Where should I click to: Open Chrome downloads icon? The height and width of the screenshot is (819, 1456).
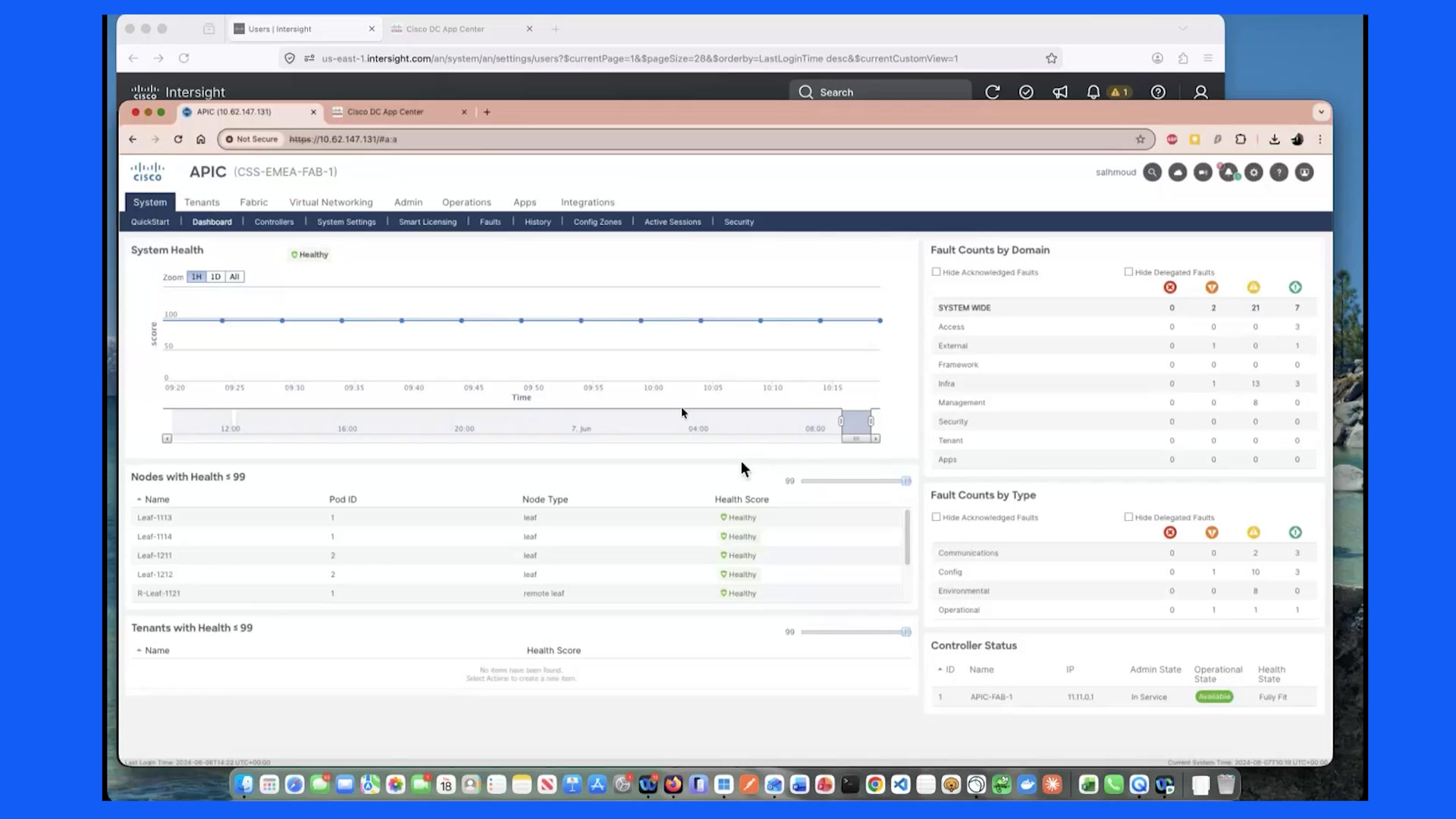click(x=1274, y=140)
